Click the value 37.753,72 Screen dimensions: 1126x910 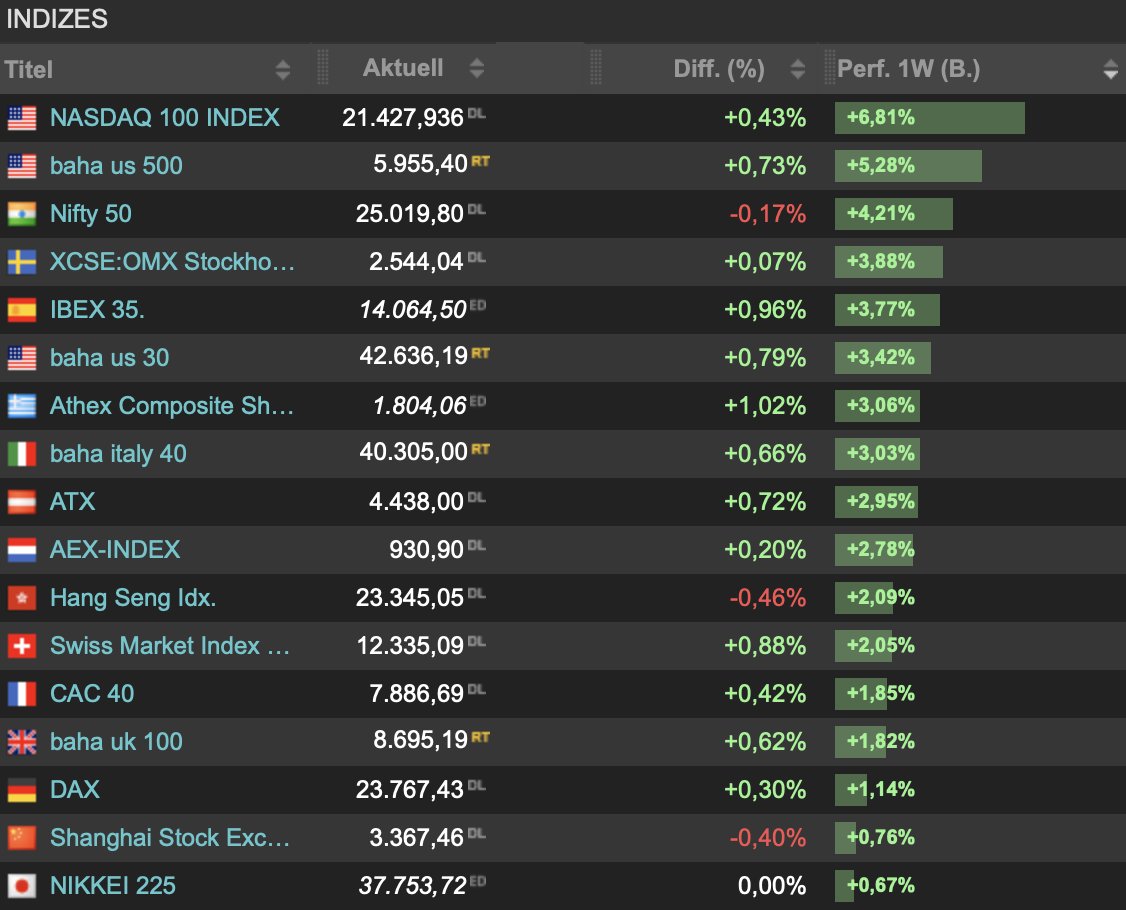tap(412, 886)
